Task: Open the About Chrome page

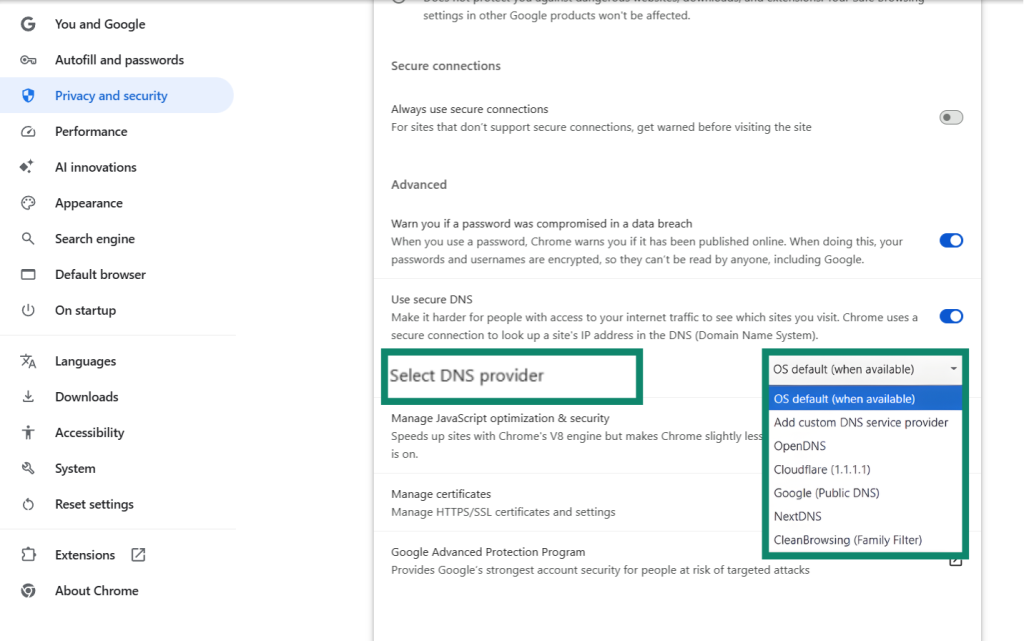Action: click(x=96, y=590)
